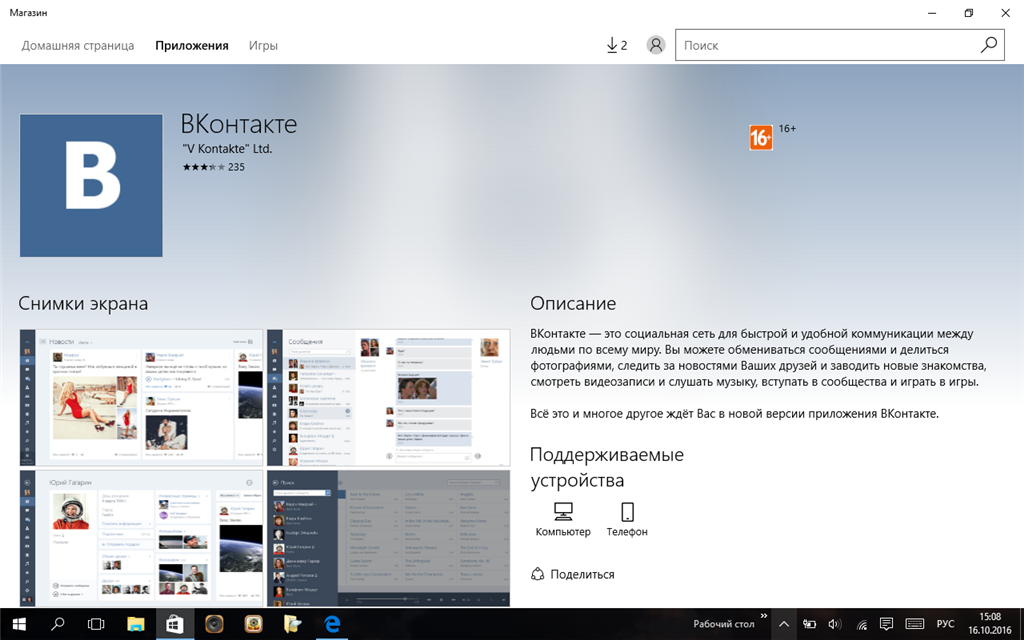The image size is (1024, 640).
Task: Open the Юрий Гагарин profile screenshot
Action: click(141, 538)
